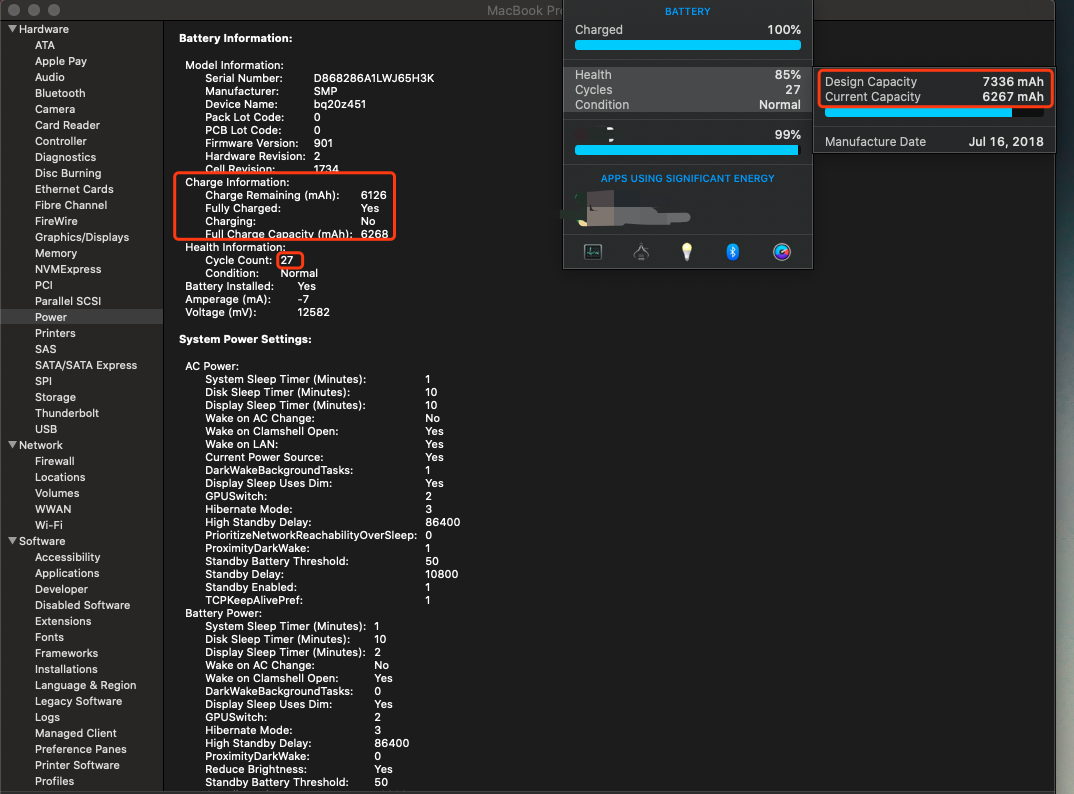Click the 99% device battery bar
The height and width of the screenshot is (794, 1074).
688,150
